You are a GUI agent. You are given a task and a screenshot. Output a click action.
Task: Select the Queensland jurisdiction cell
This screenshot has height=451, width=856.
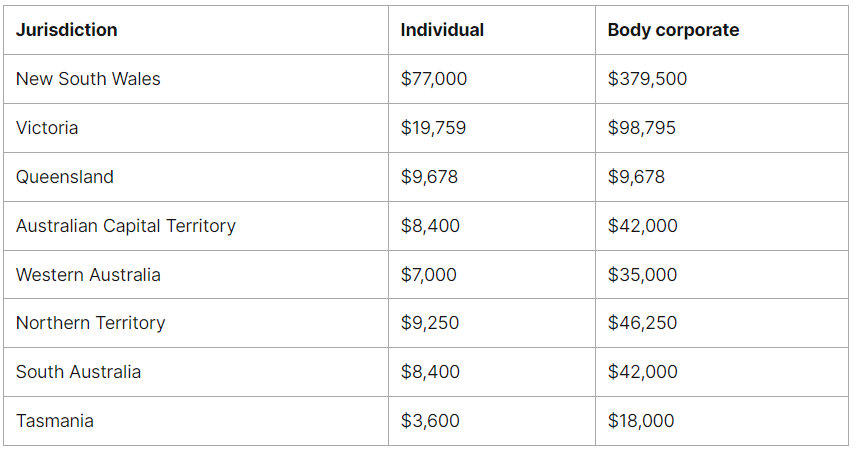65,177
